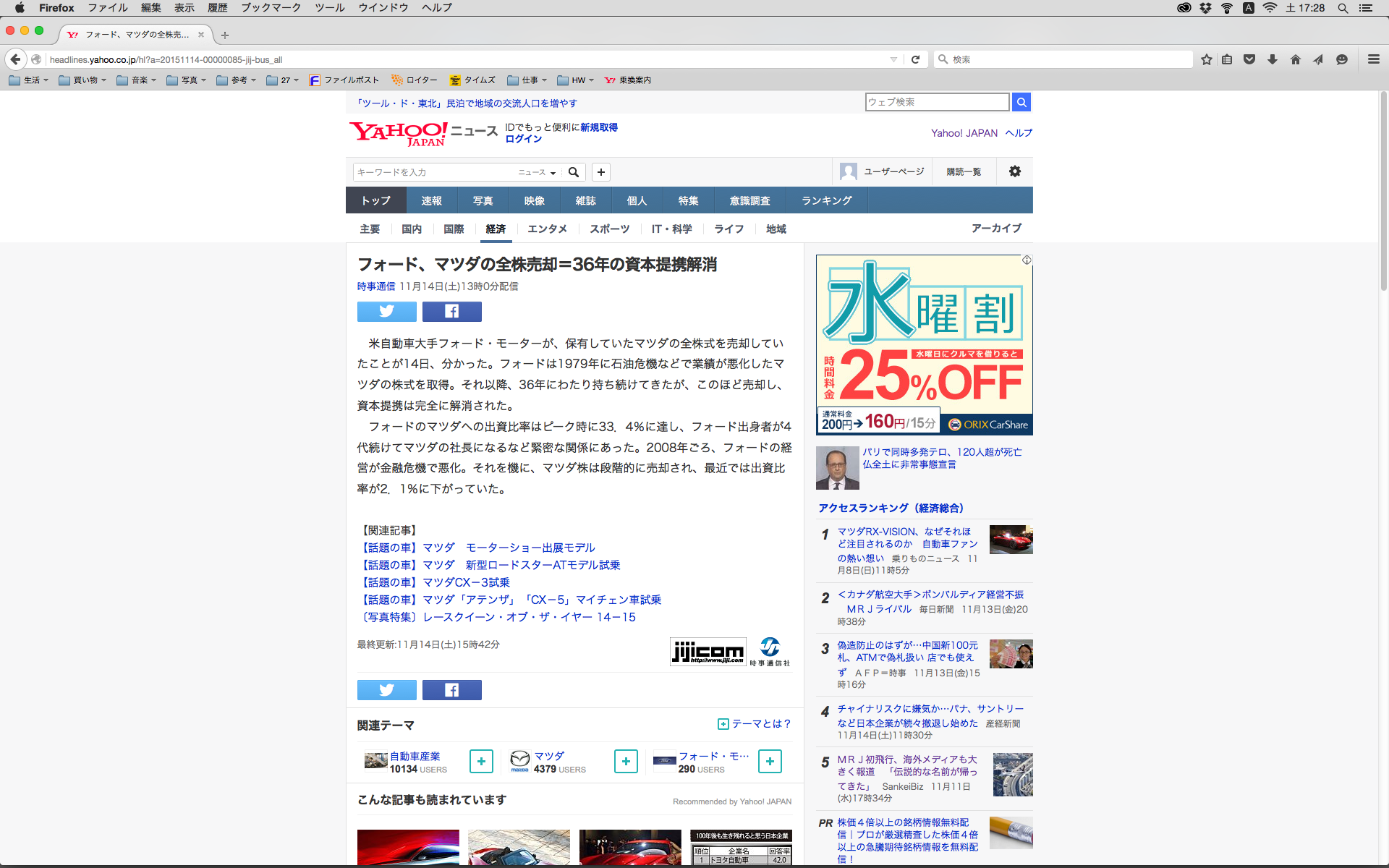Screen dimensions: 1389x868
Task: Open the Firefox downloads arrow icon
Action: point(1273,59)
